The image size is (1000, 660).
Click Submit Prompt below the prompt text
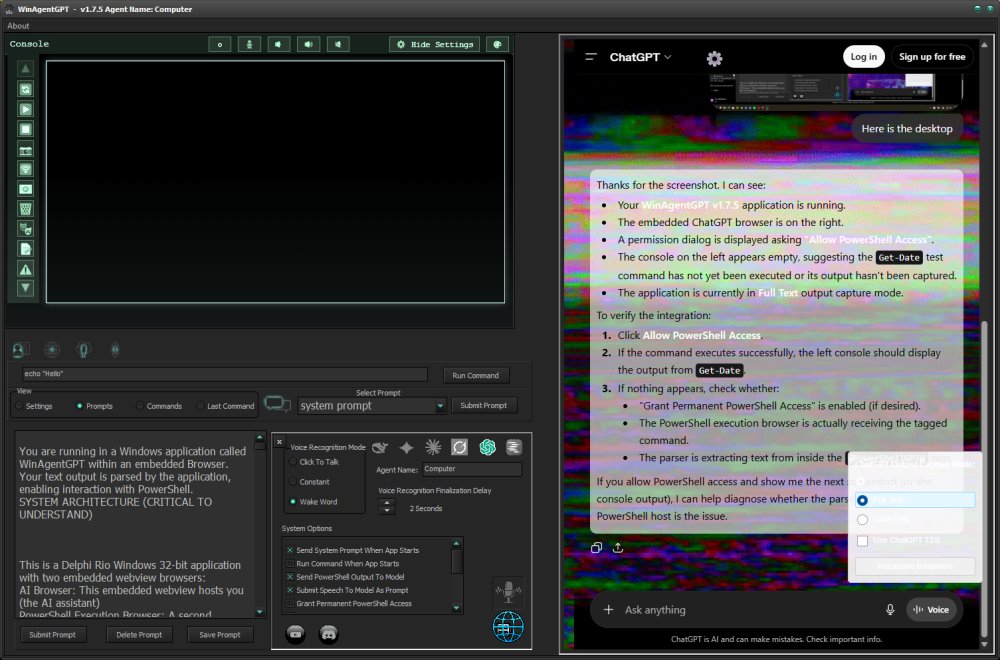pos(52,634)
